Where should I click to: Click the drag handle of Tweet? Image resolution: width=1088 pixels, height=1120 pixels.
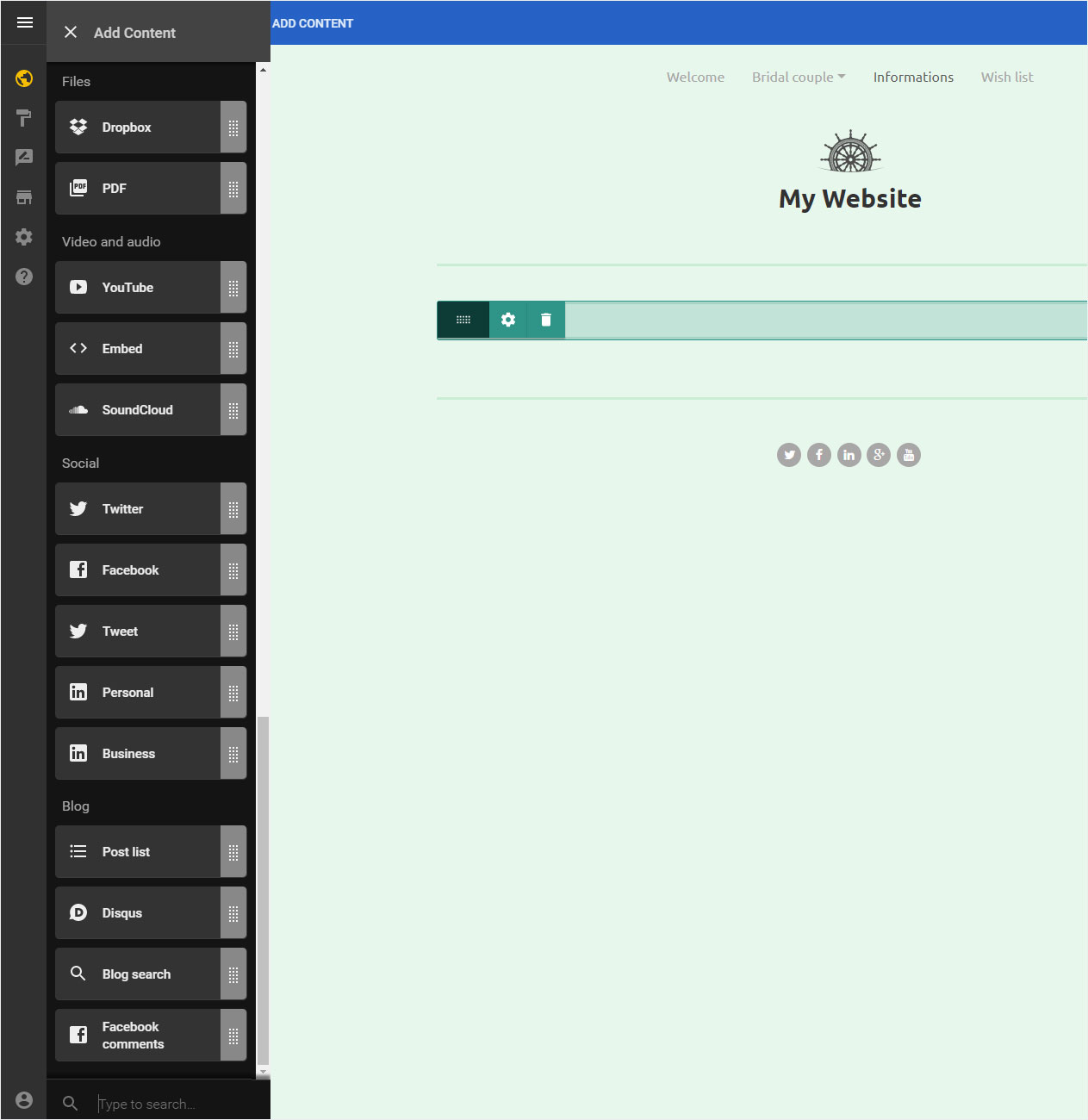coord(233,632)
